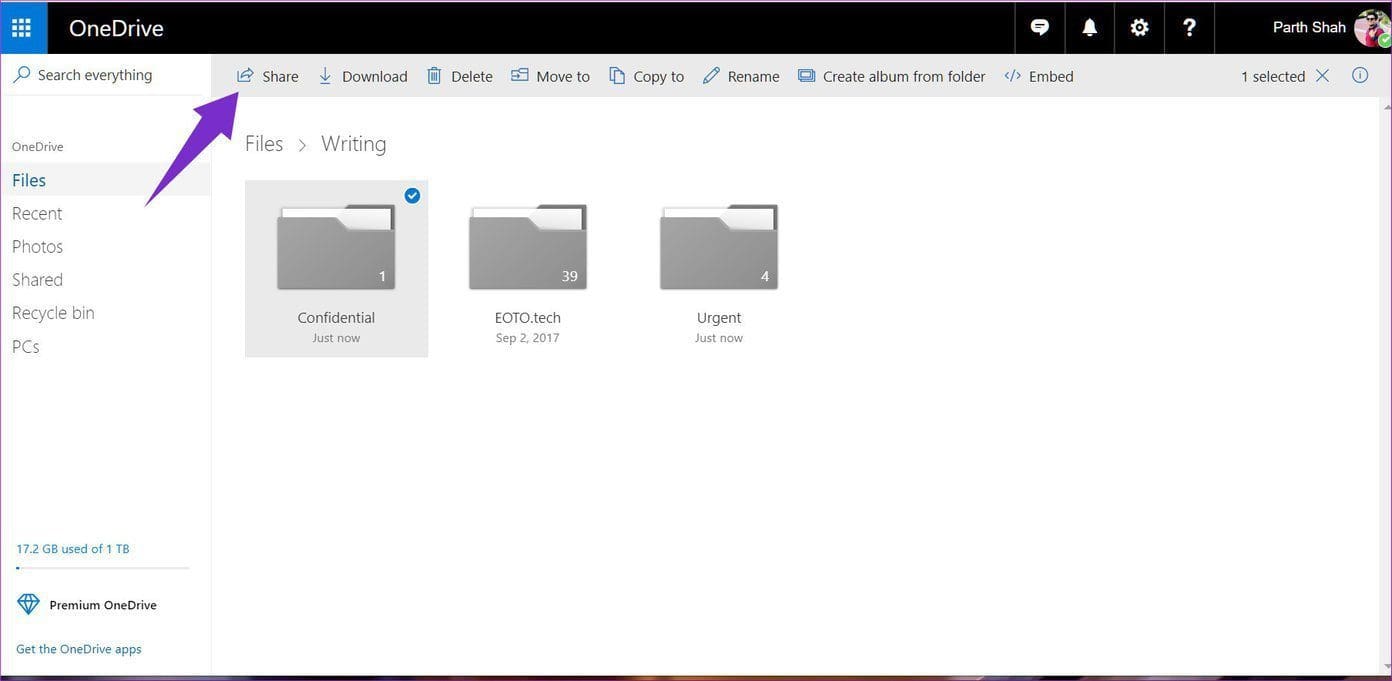Screen dimensions: 1392x681
Task: Click the search magnifier icon
Action: pyautogui.click(x=22, y=75)
